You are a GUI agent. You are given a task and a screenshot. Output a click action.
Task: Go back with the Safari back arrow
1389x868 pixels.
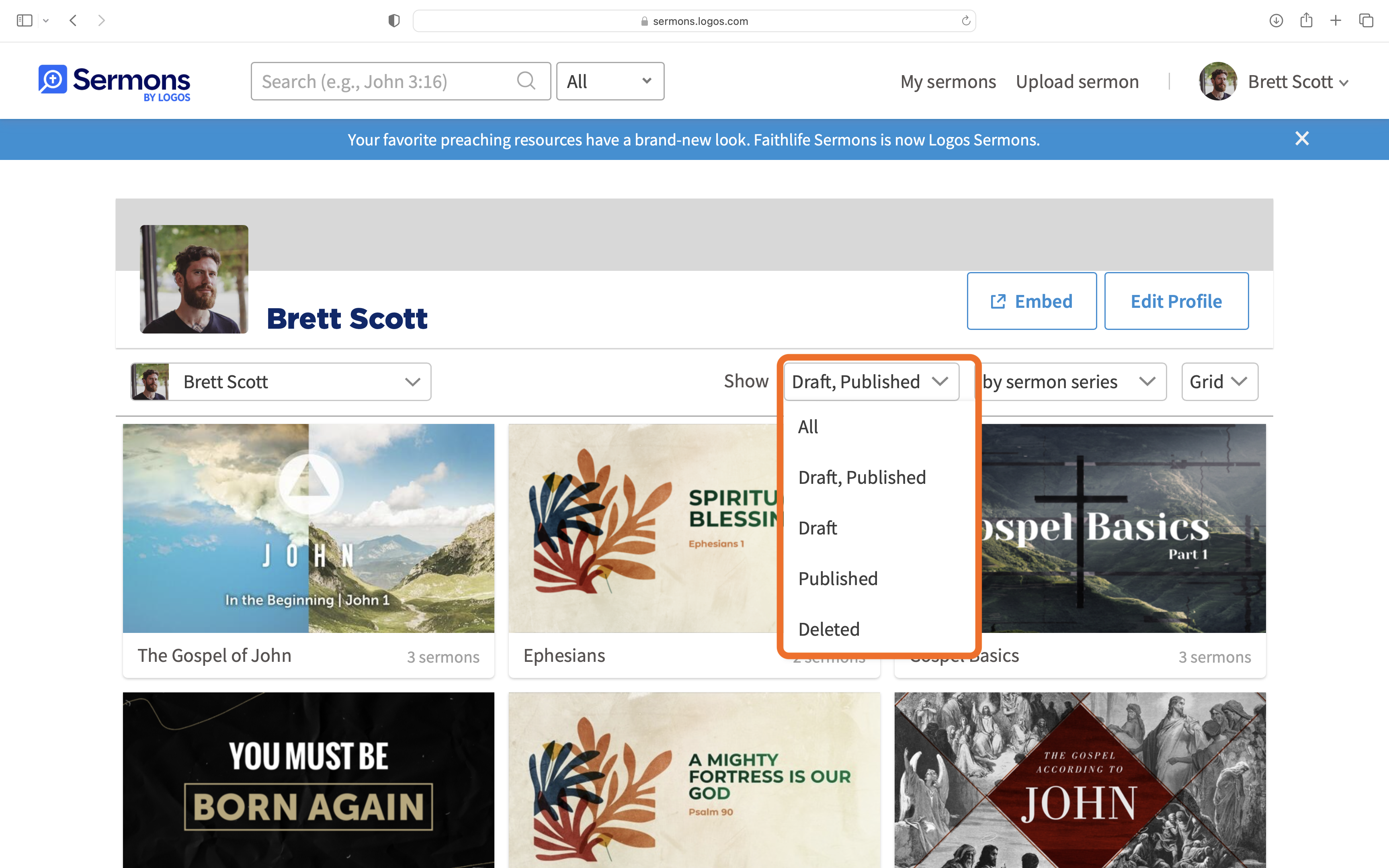[73, 20]
